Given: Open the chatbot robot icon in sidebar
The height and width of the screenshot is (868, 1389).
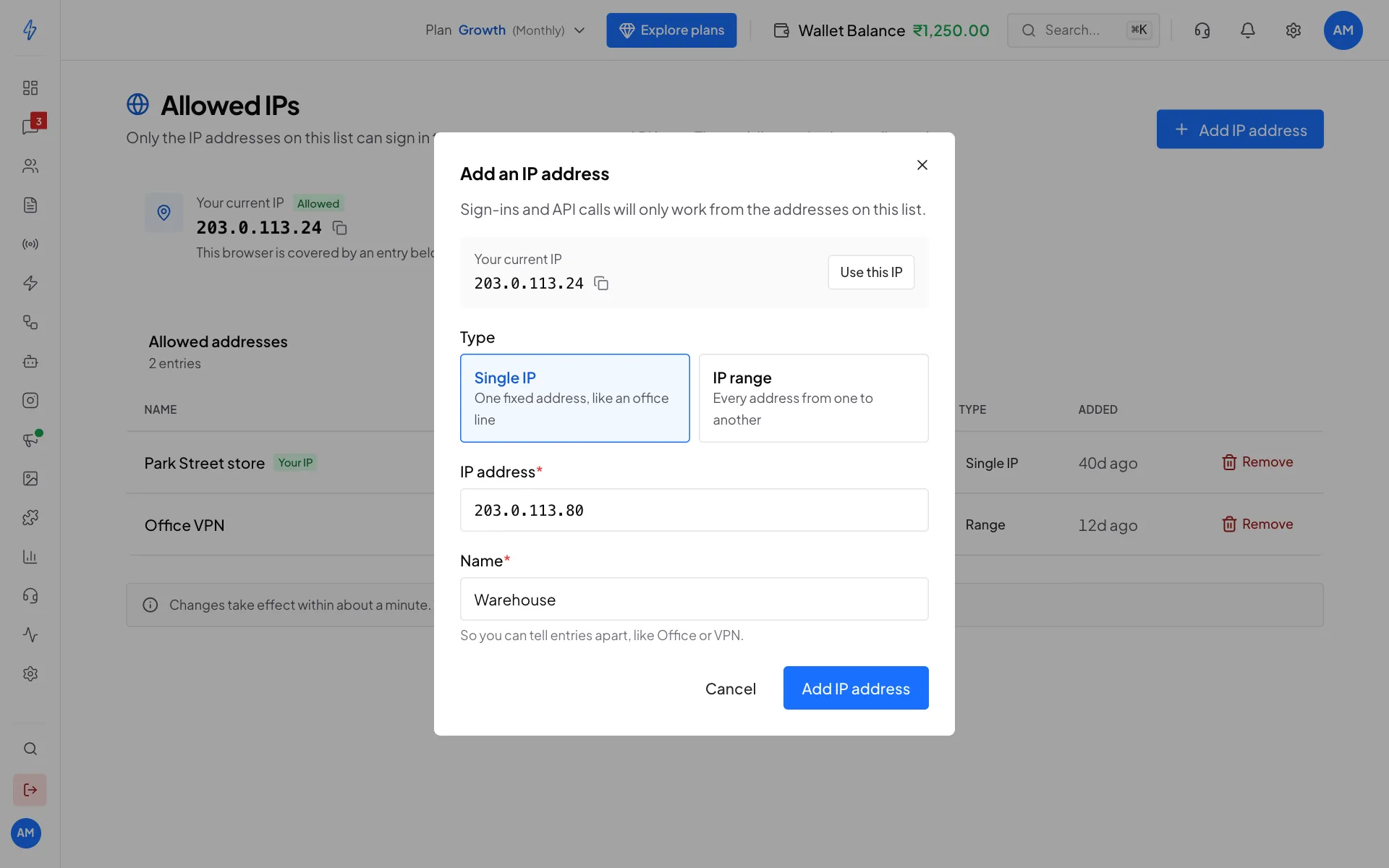Looking at the screenshot, I should click(30, 361).
